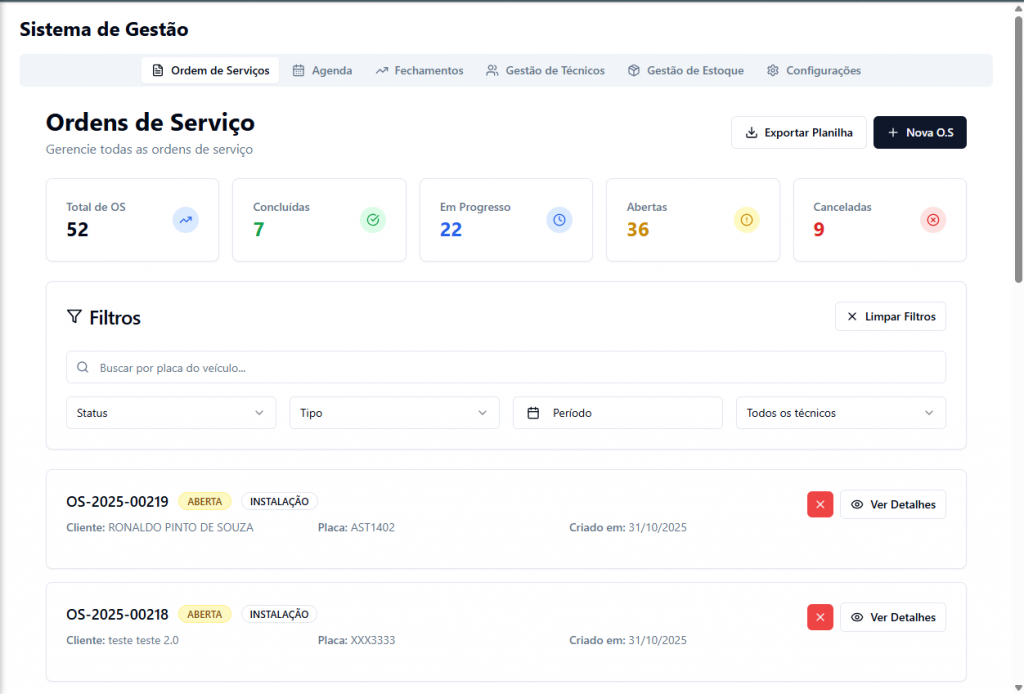This screenshot has width=1024, height=694.
Task: Click the Canceladas red X circle icon
Action: (x=933, y=220)
